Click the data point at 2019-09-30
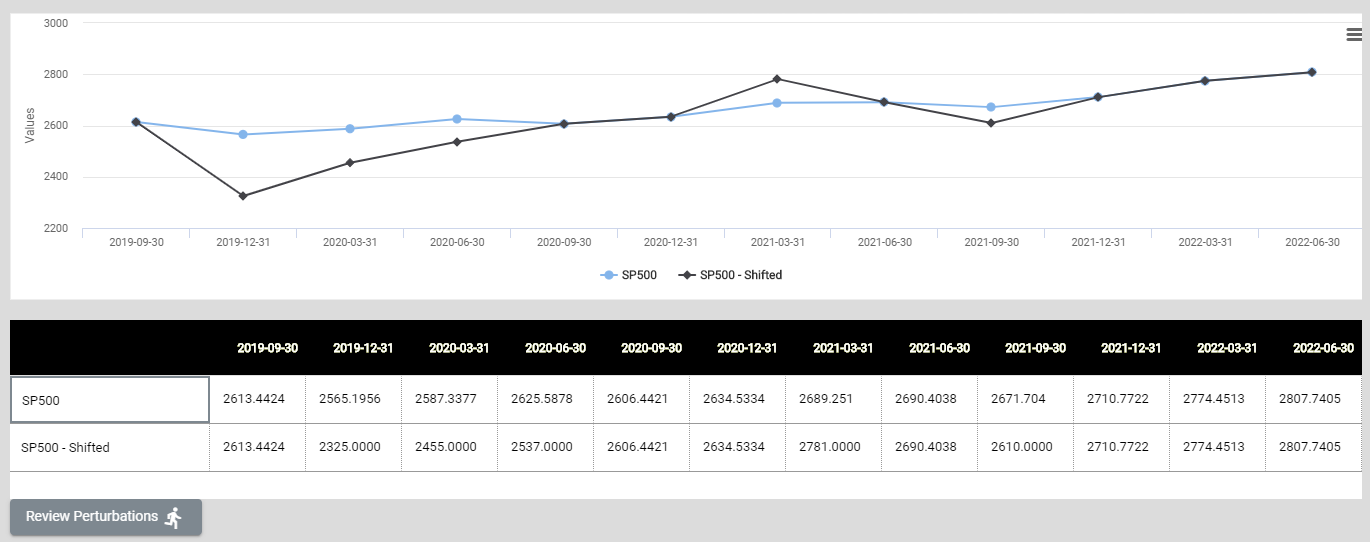Screen dimensions: 1370x542 coord(136,122)
